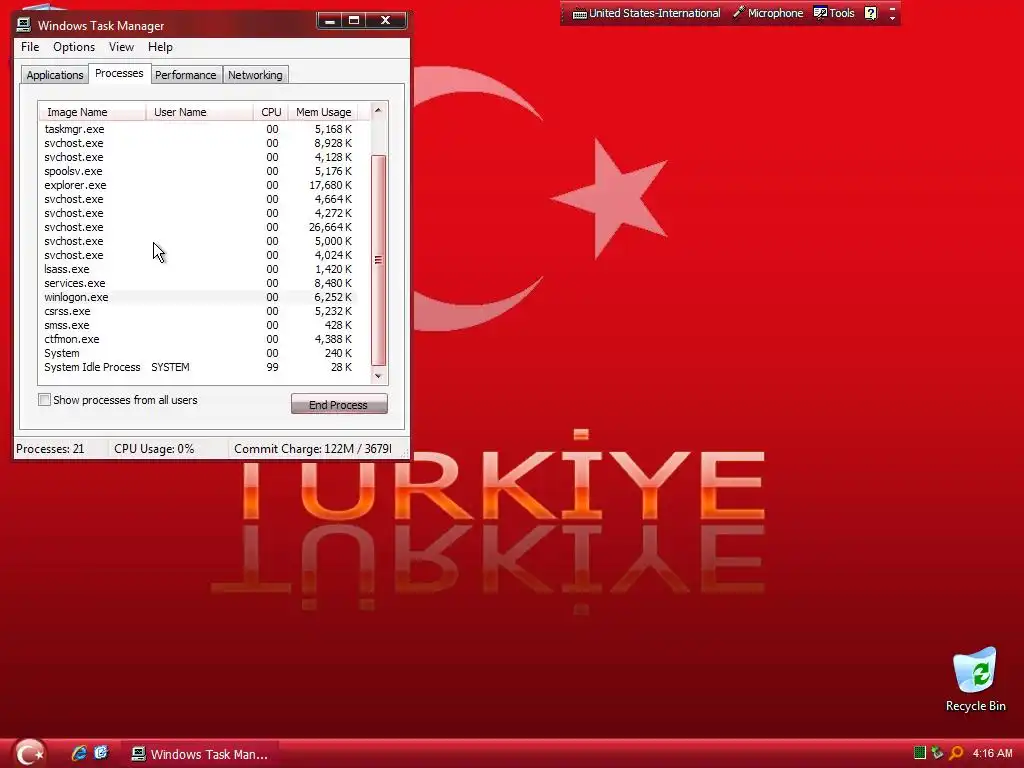Select the csrss.exe process
This screenshot has width=1024, height=768.
[x=199, y=311]
